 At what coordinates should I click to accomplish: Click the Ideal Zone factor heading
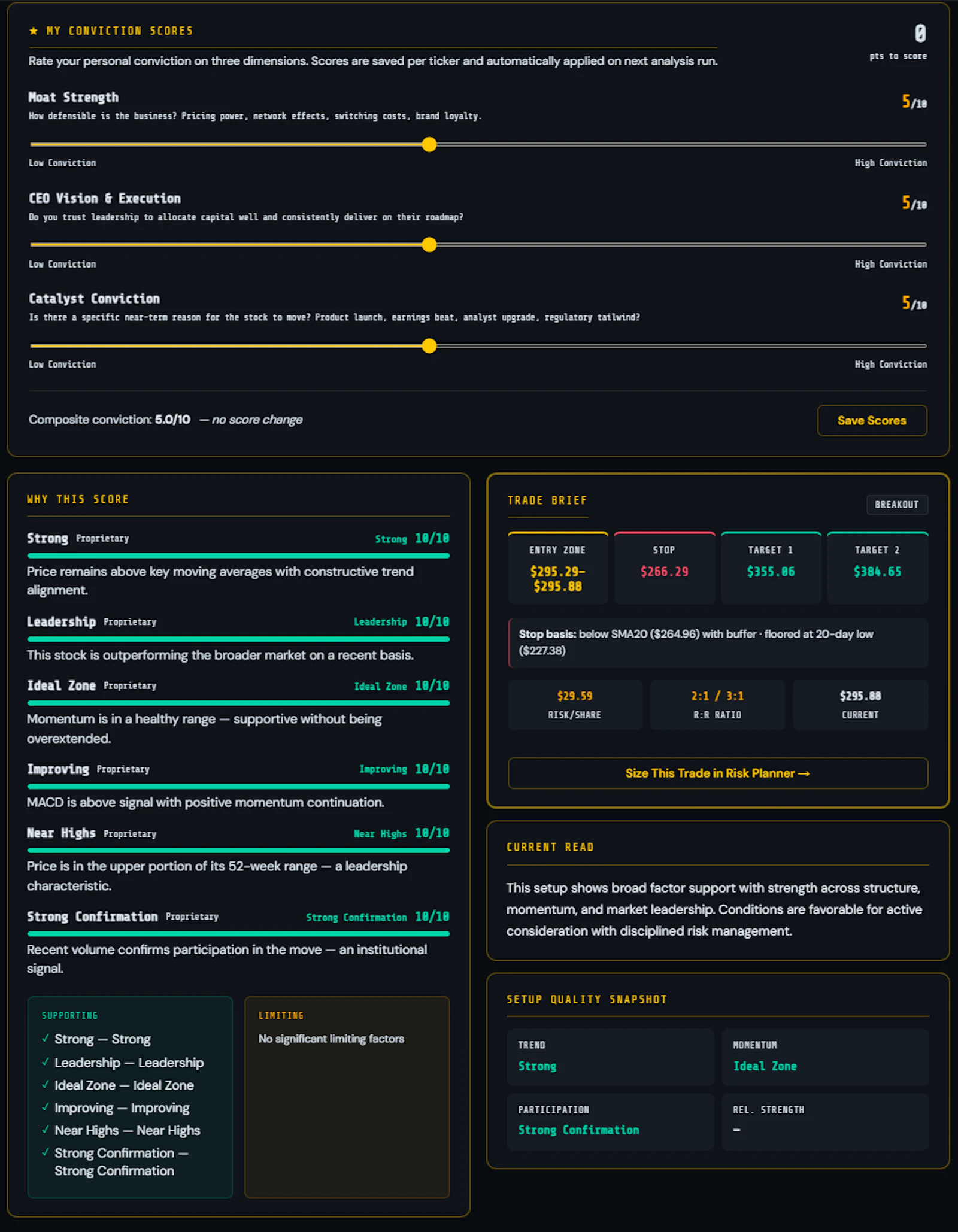point(61,686)
